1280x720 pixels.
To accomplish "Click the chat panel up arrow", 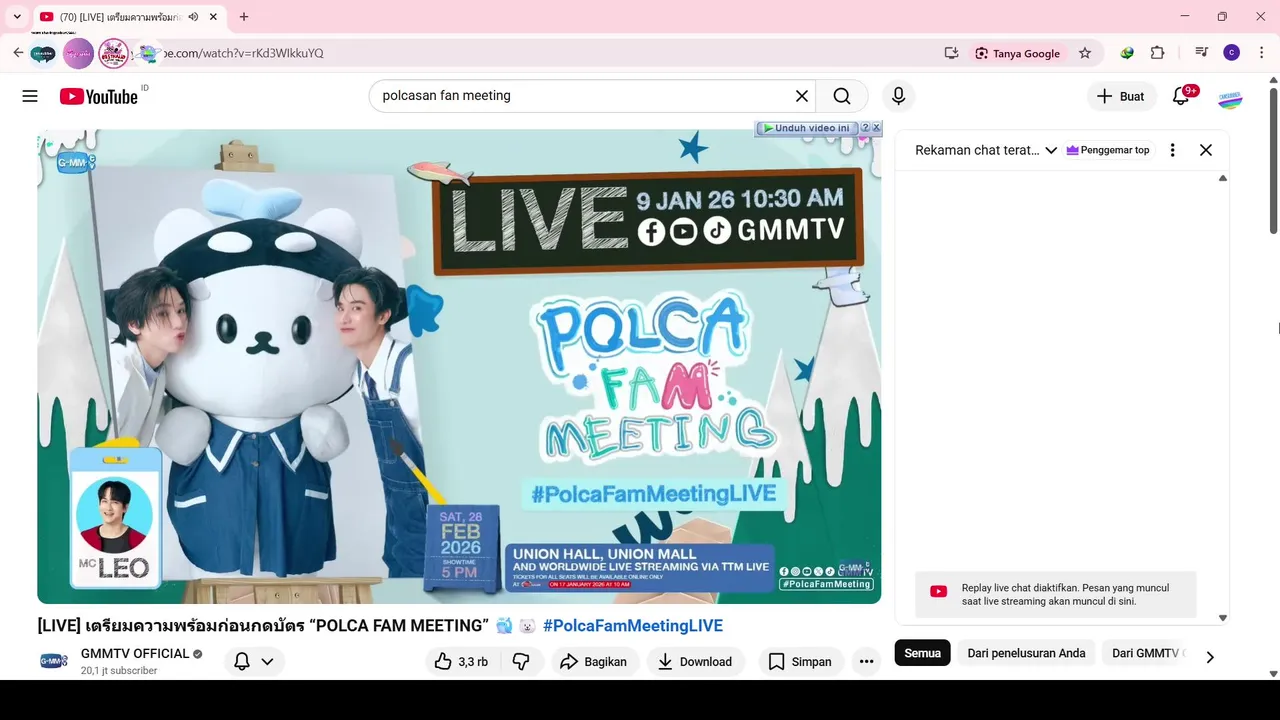I will pos(1222,178).
